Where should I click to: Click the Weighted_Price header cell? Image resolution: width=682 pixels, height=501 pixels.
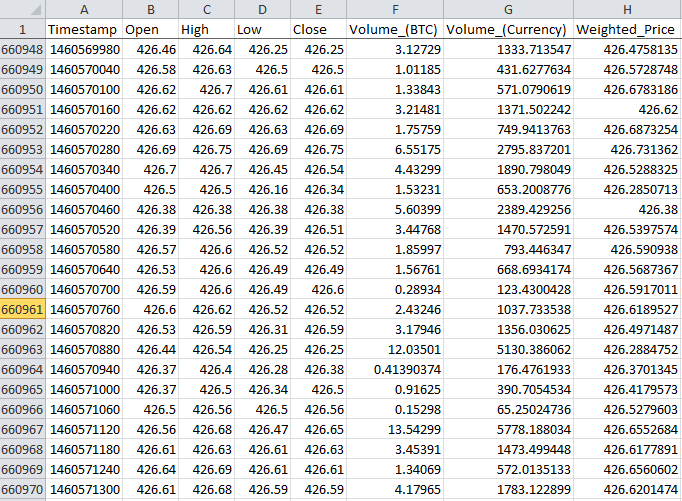(x=628, y=29)
